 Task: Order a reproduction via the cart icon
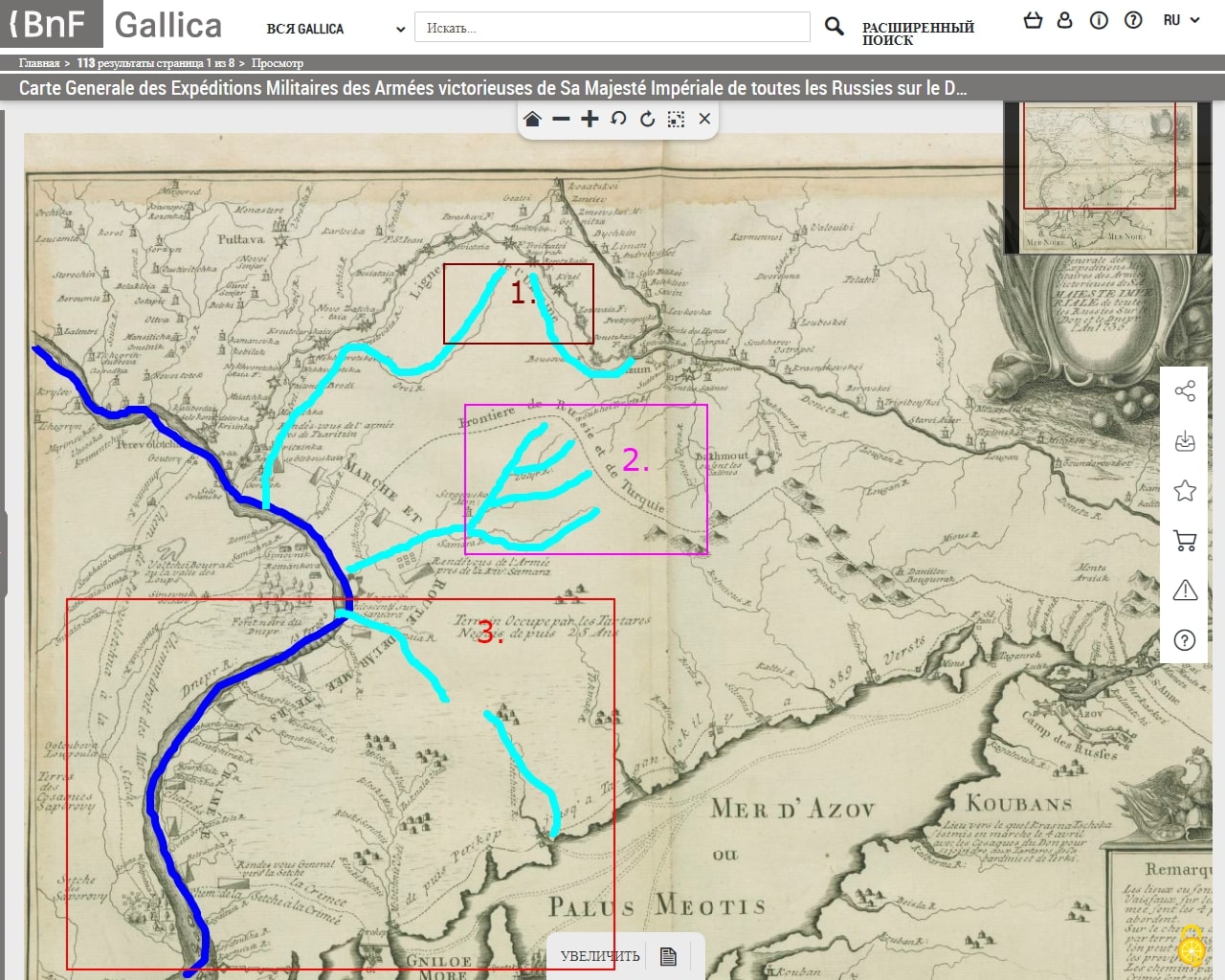click(1185, 541)
